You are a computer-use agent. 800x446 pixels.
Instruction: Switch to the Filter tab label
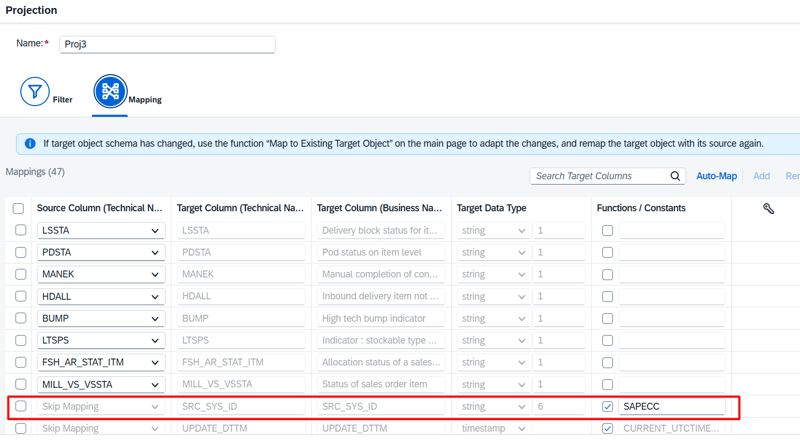63,100
